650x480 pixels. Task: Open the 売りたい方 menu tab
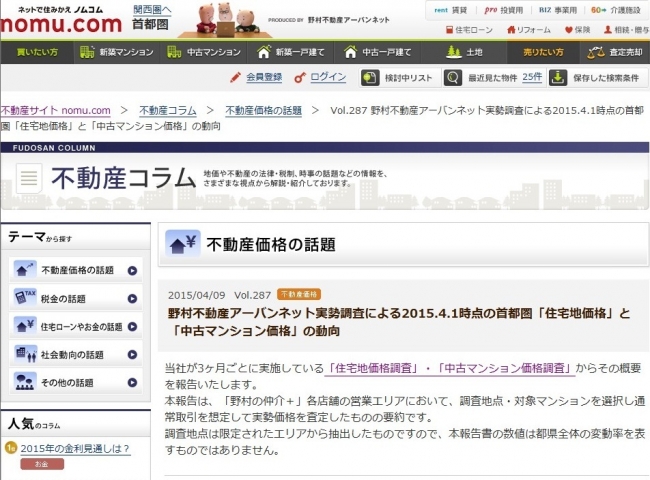click(x=543, y=52)
